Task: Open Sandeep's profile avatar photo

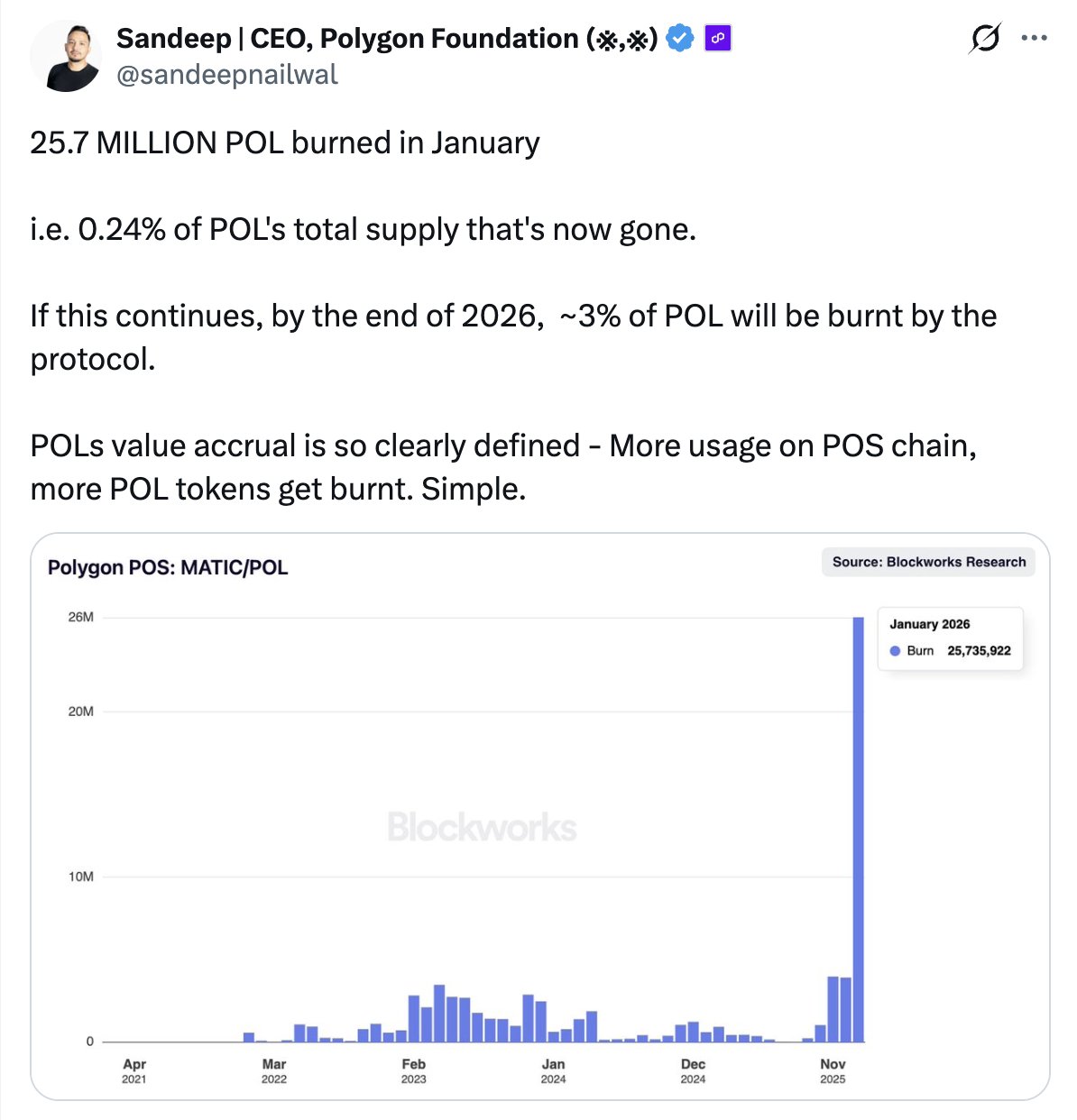Action: click(x=66, y=56)
